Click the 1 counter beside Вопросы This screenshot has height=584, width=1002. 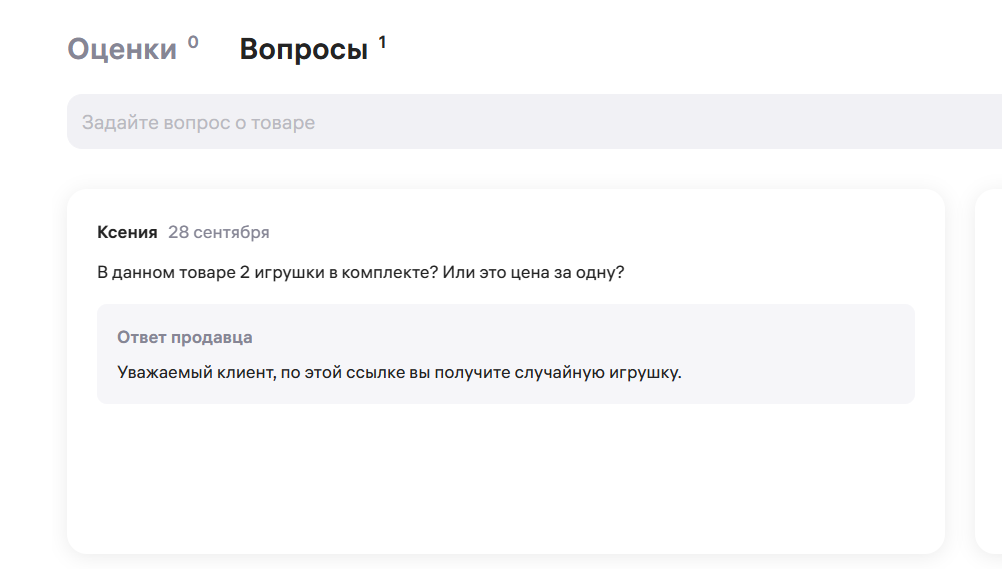382,42
